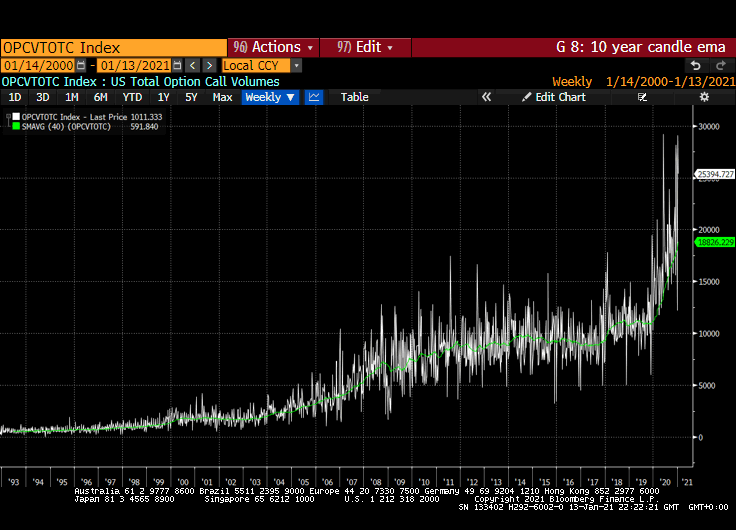Open the calendar picker beside the start date
The height and width of the screenshot is (530, 736).
[x=80, y=65]
